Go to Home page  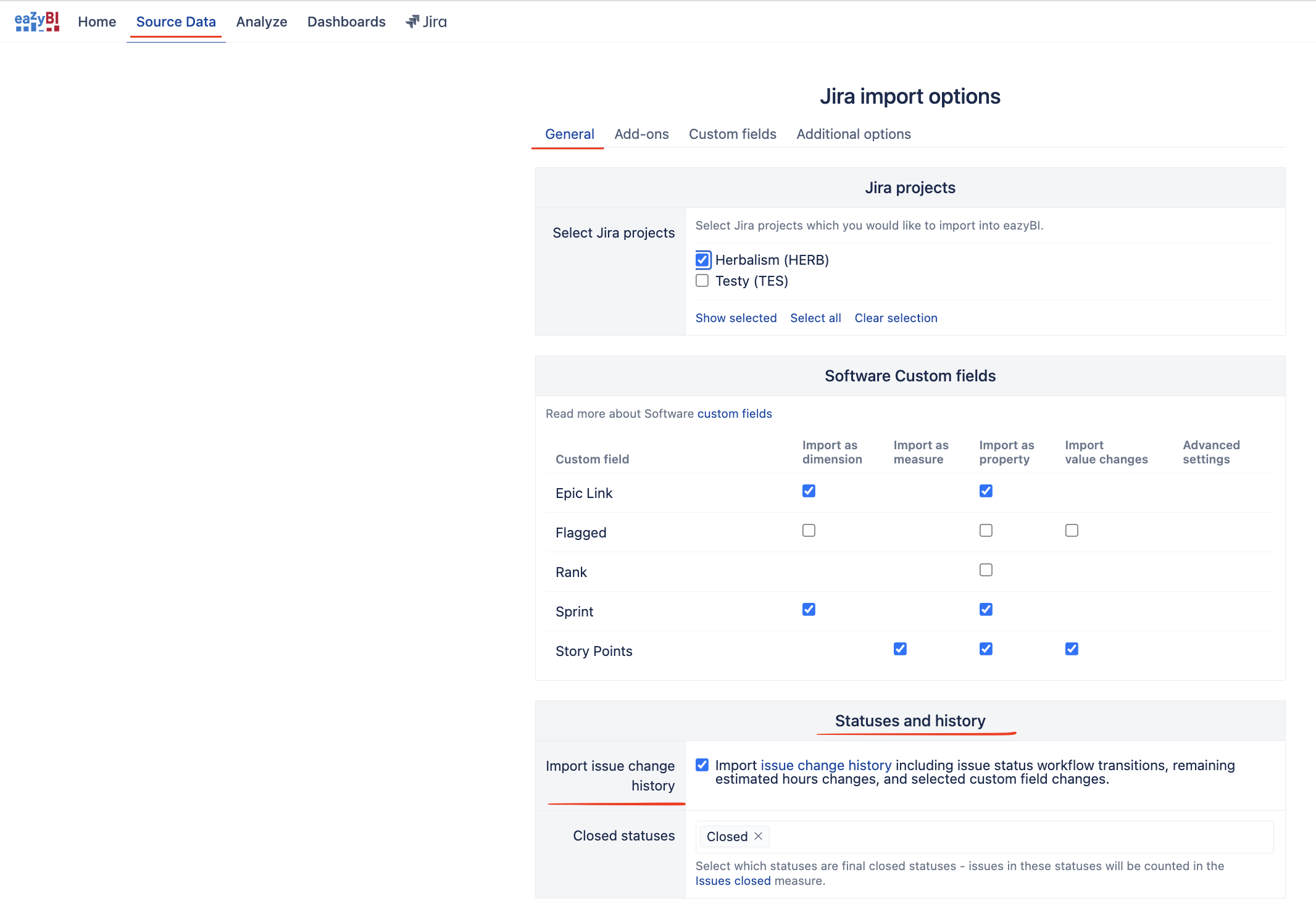[97, 22]
